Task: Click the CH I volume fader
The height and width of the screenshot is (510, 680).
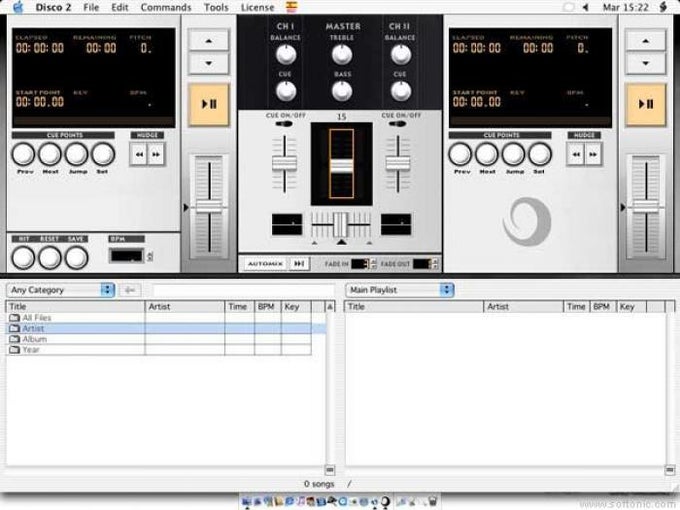Action: coord(284,163)
